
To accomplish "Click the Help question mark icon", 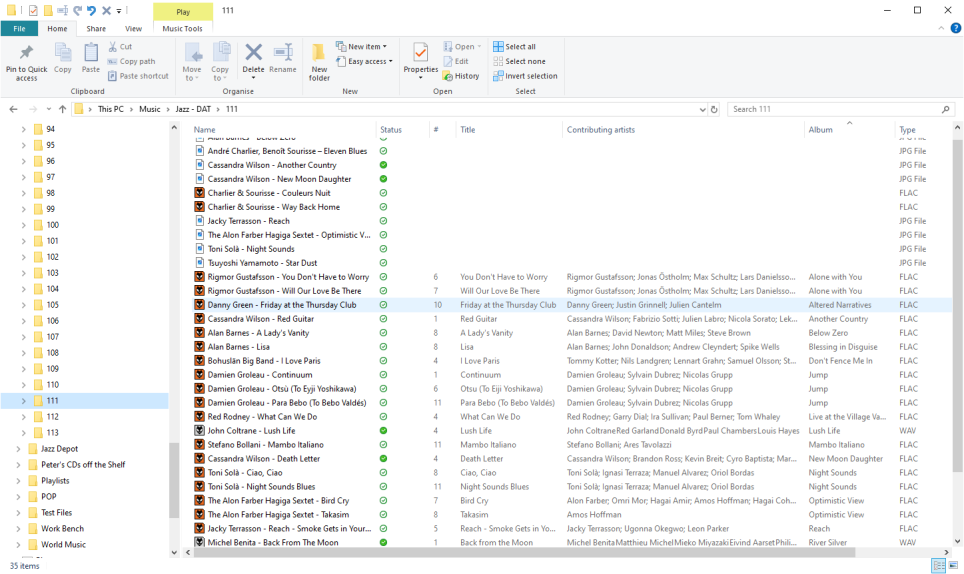I will (x=956, y=28).
